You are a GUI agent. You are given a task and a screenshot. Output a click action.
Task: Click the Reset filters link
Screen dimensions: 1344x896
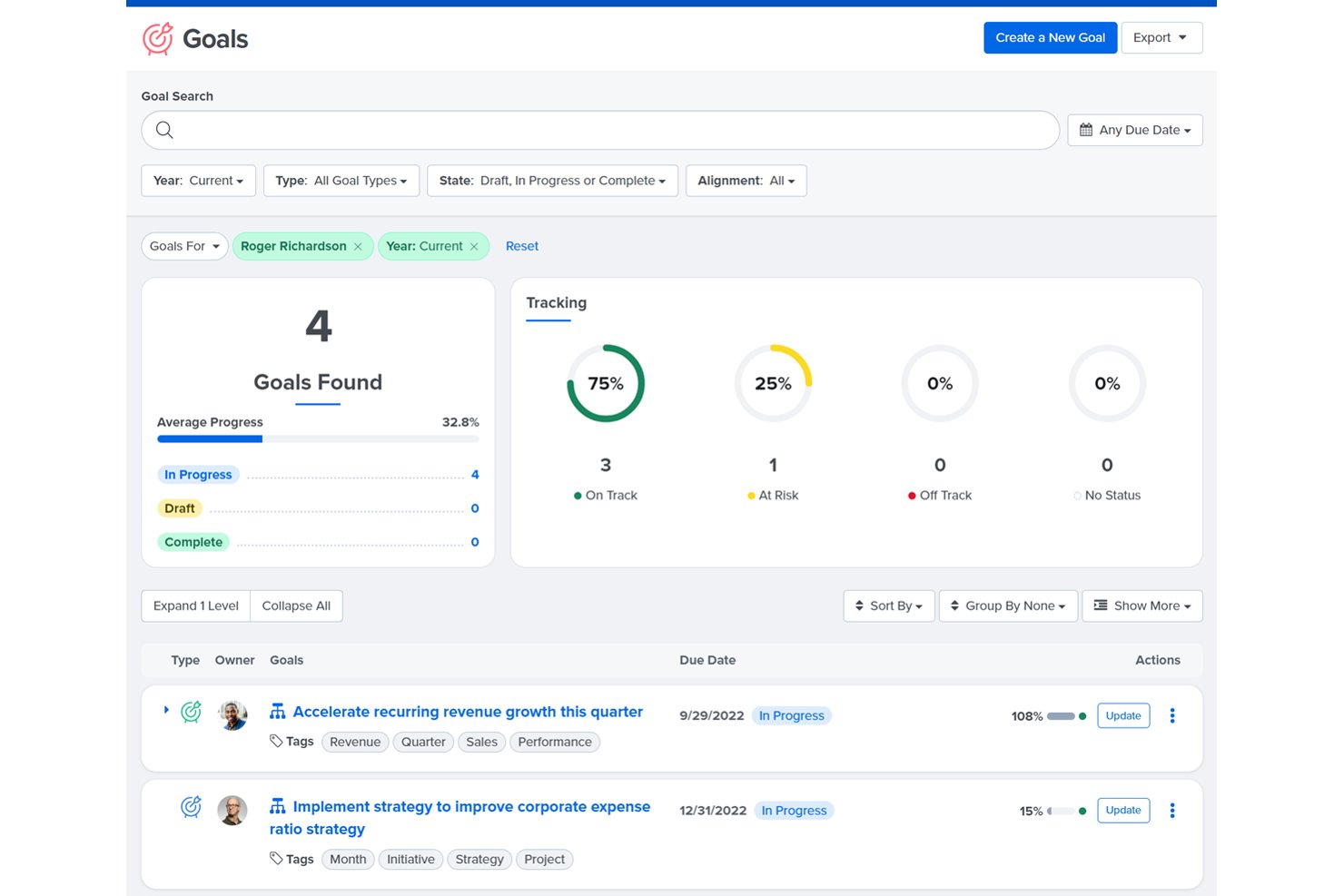(522, 246)
